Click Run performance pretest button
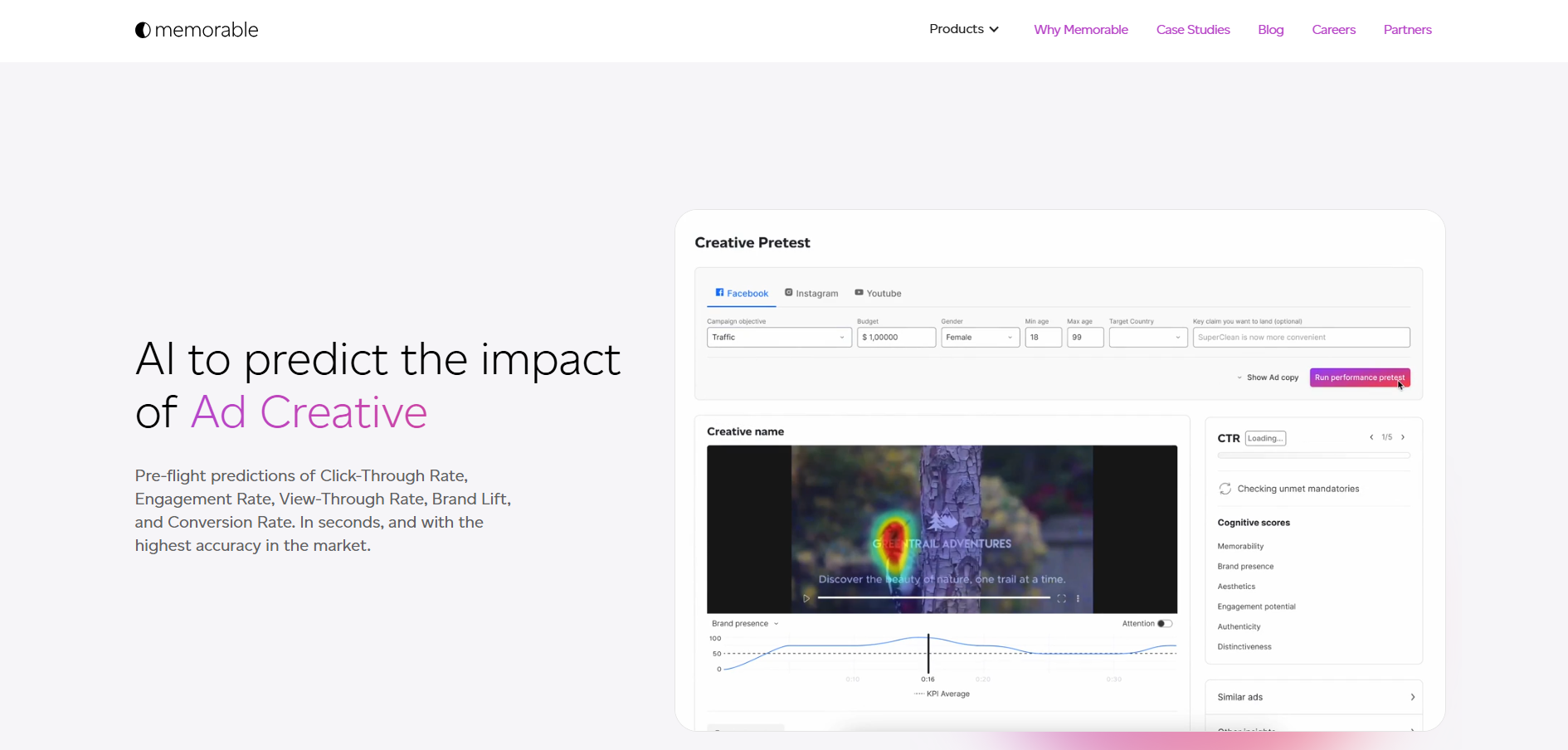Screen dimensions: 1568x750 click(1359, 377)
